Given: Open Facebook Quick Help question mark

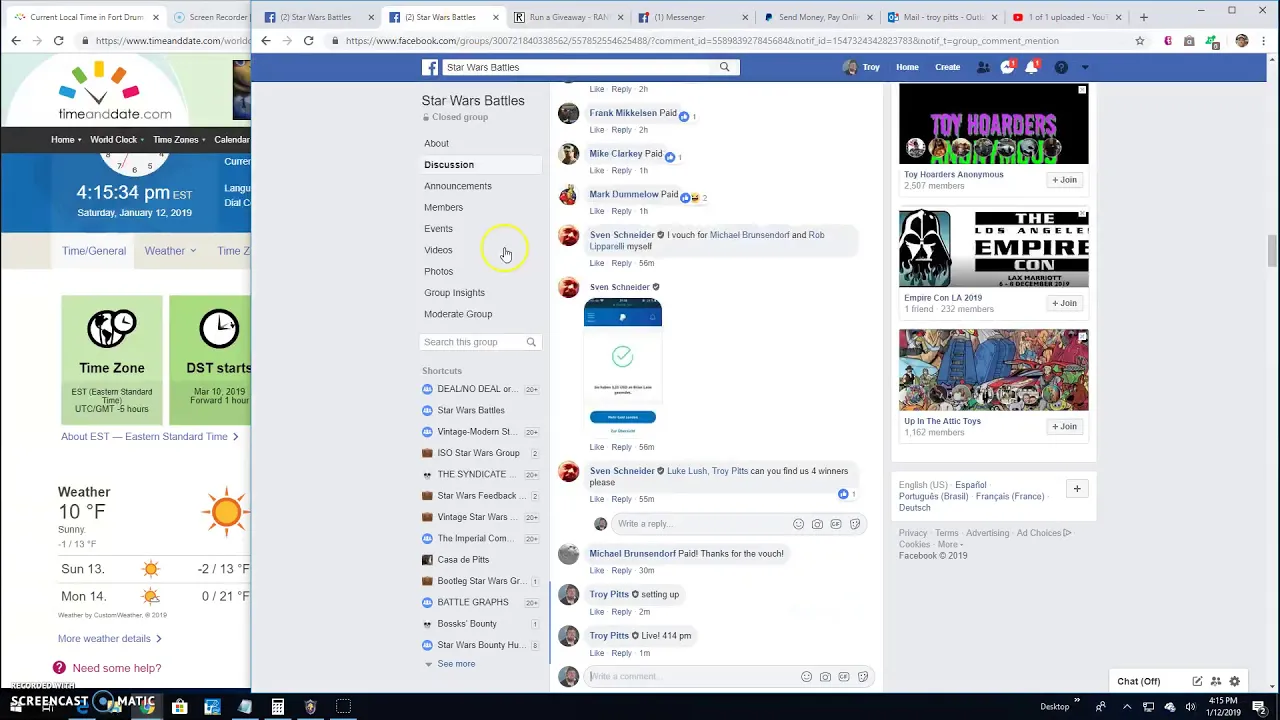Looking at the screenshot, I should (1061, 67).
